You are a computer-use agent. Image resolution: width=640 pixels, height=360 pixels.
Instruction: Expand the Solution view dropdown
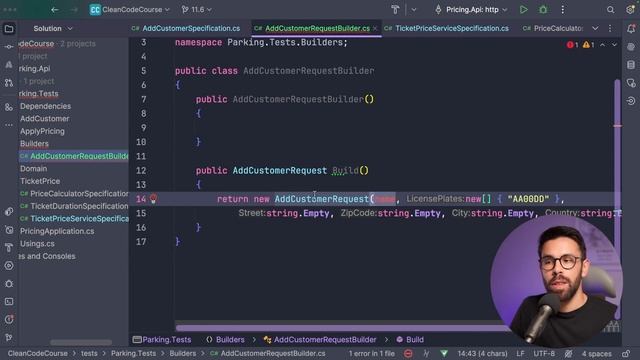(x=53, y=29)
